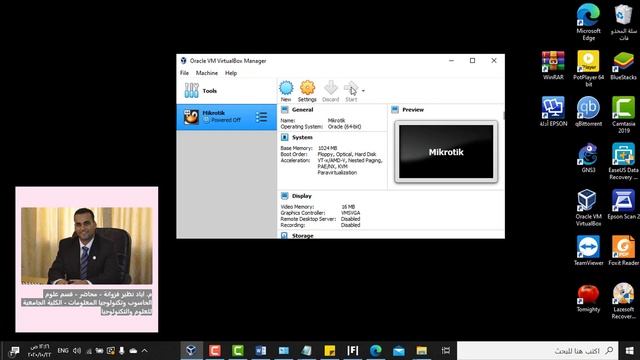
Task: Minimize the VirtualBox Manager window
Action: [451, 60]
